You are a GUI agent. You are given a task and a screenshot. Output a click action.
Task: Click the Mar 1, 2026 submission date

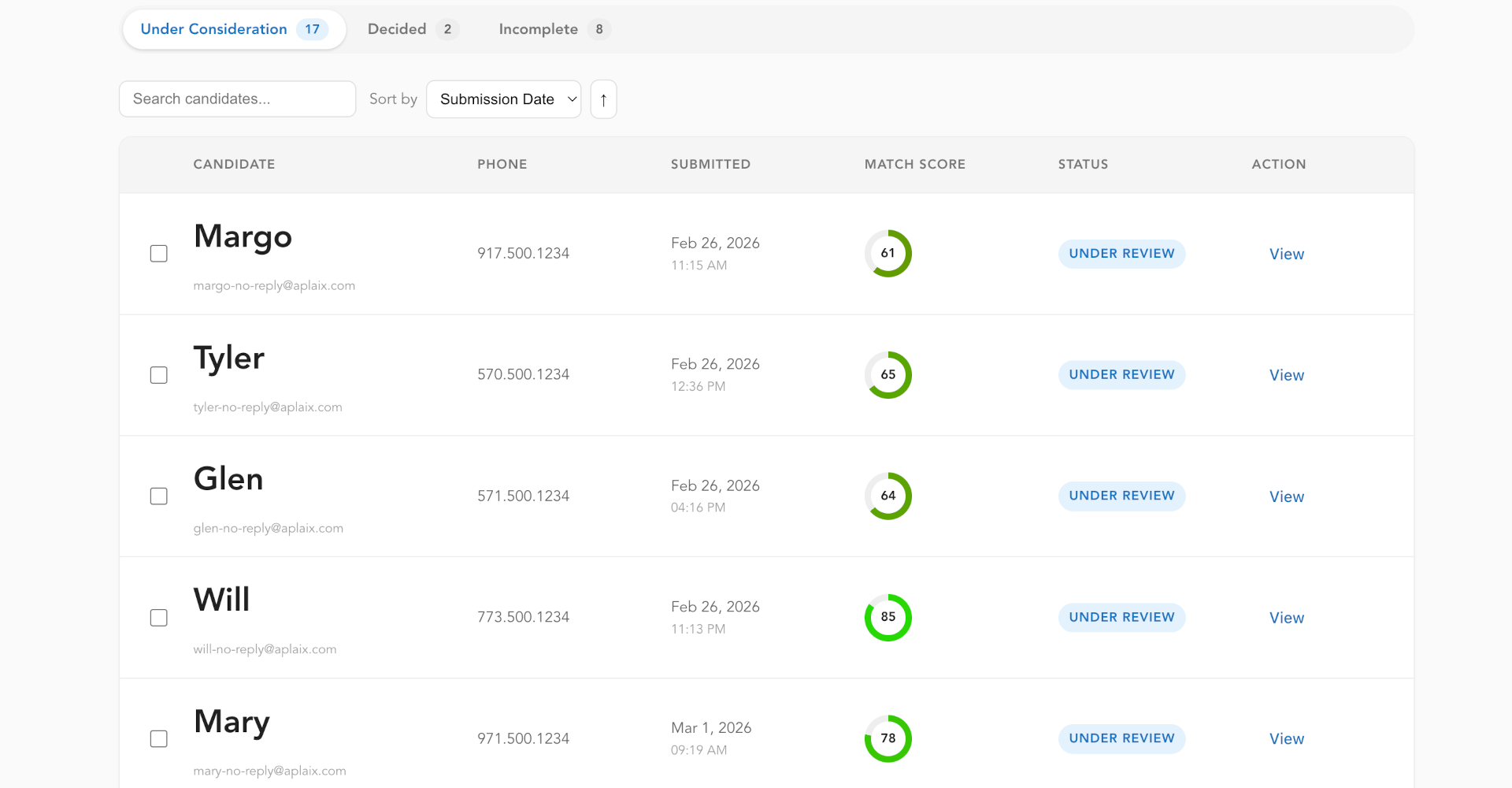(x=711, y=728)
